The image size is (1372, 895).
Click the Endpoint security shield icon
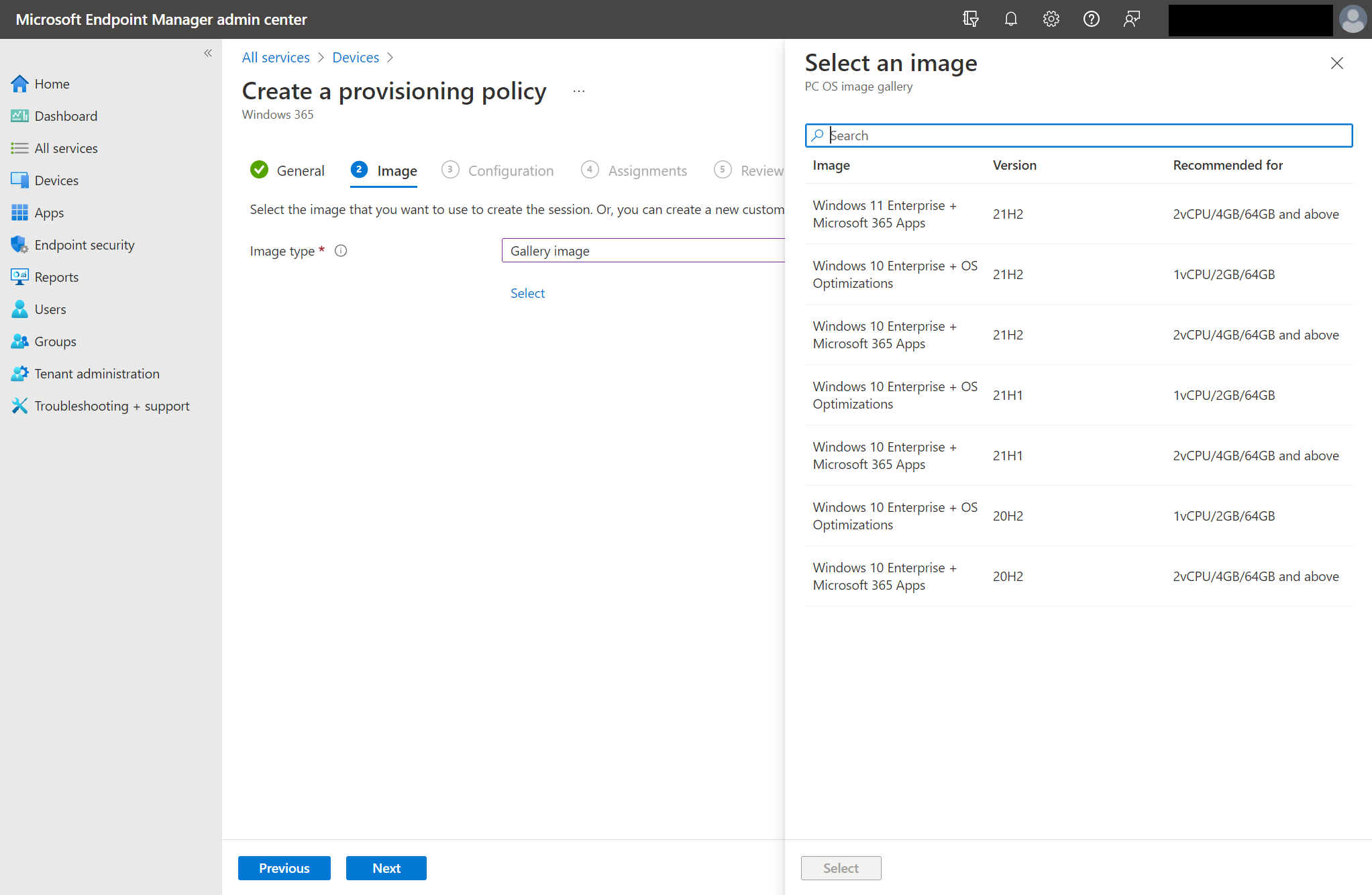pyautogui.click(x=19, y=245)
